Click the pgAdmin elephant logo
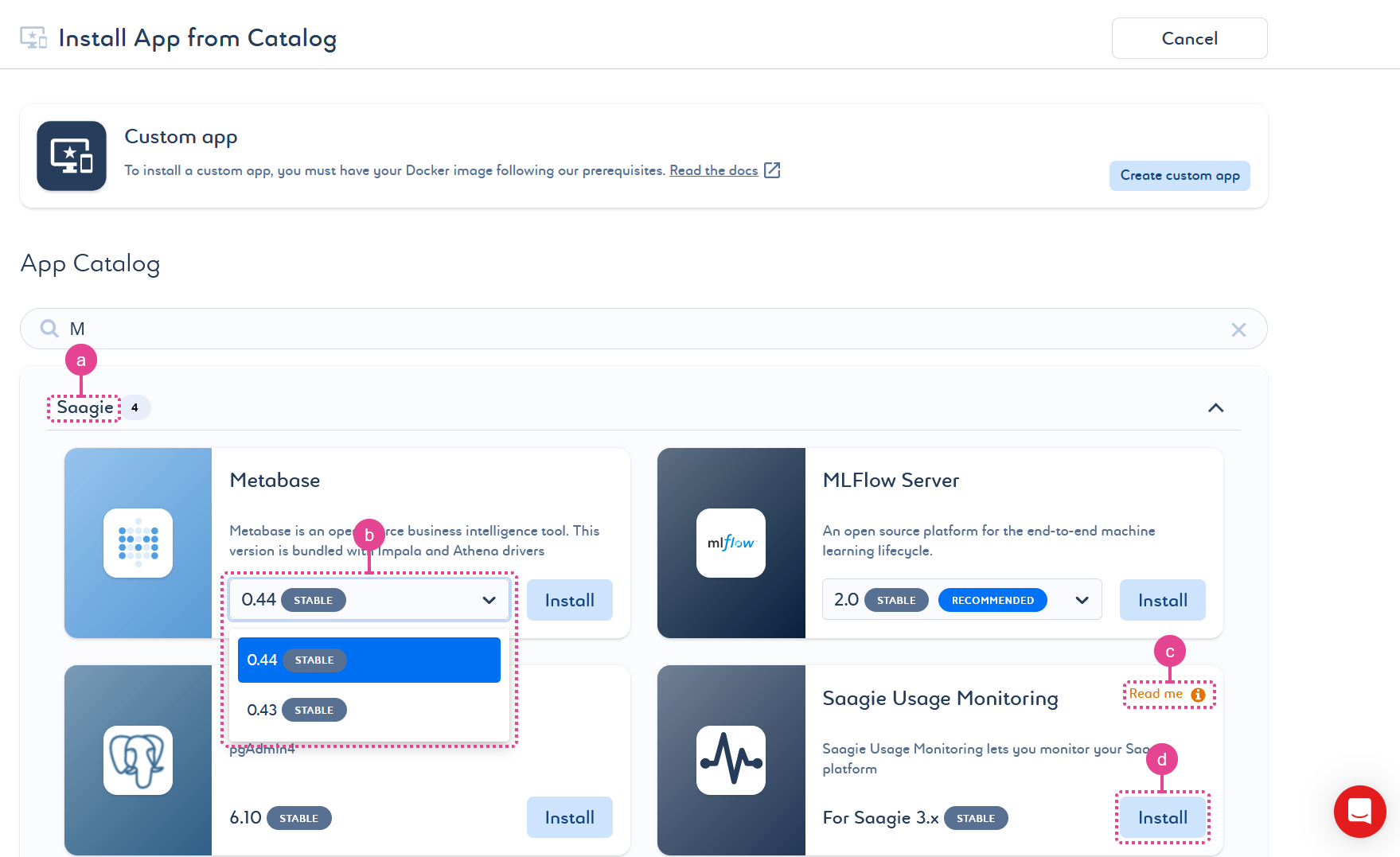1400x857 pixels. click(138, 760)
